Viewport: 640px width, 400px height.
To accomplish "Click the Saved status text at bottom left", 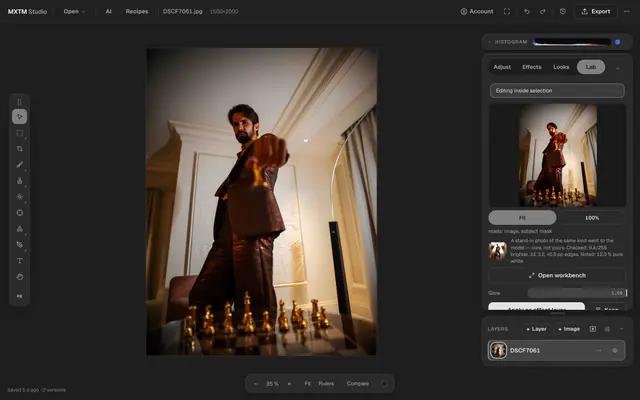I will pyautogui.click(x=37, y=390).
